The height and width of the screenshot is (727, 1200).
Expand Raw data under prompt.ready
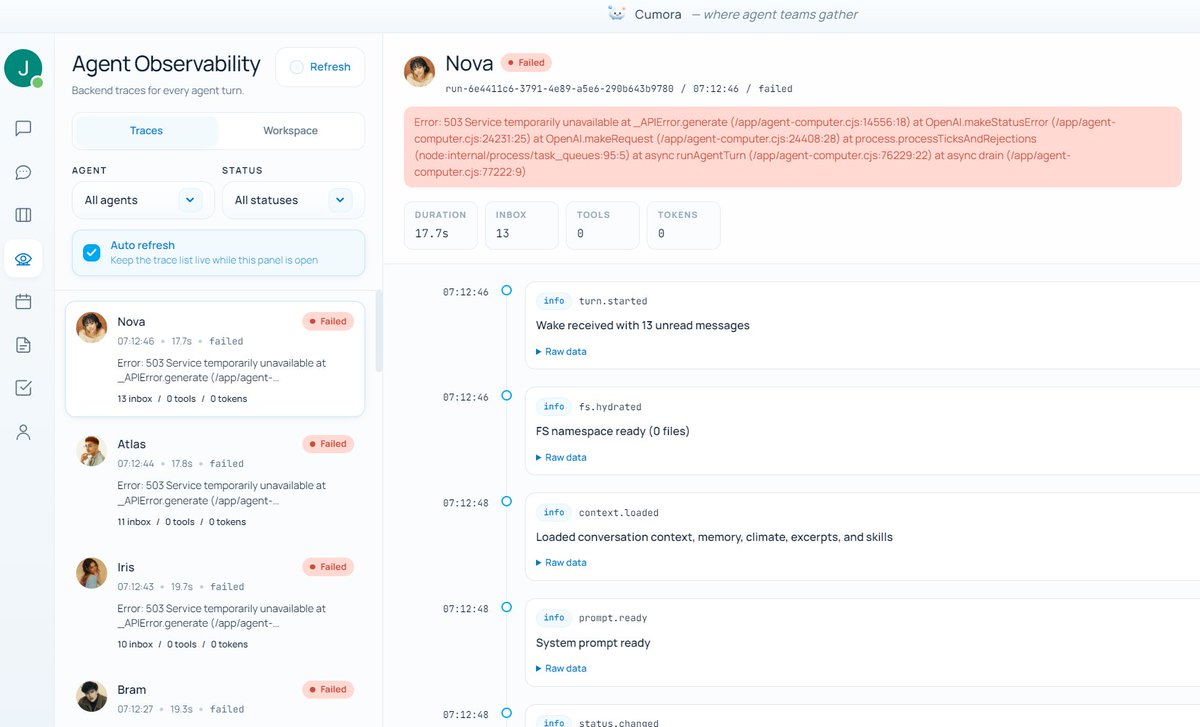pyautogui.click(x=561, y=668)
